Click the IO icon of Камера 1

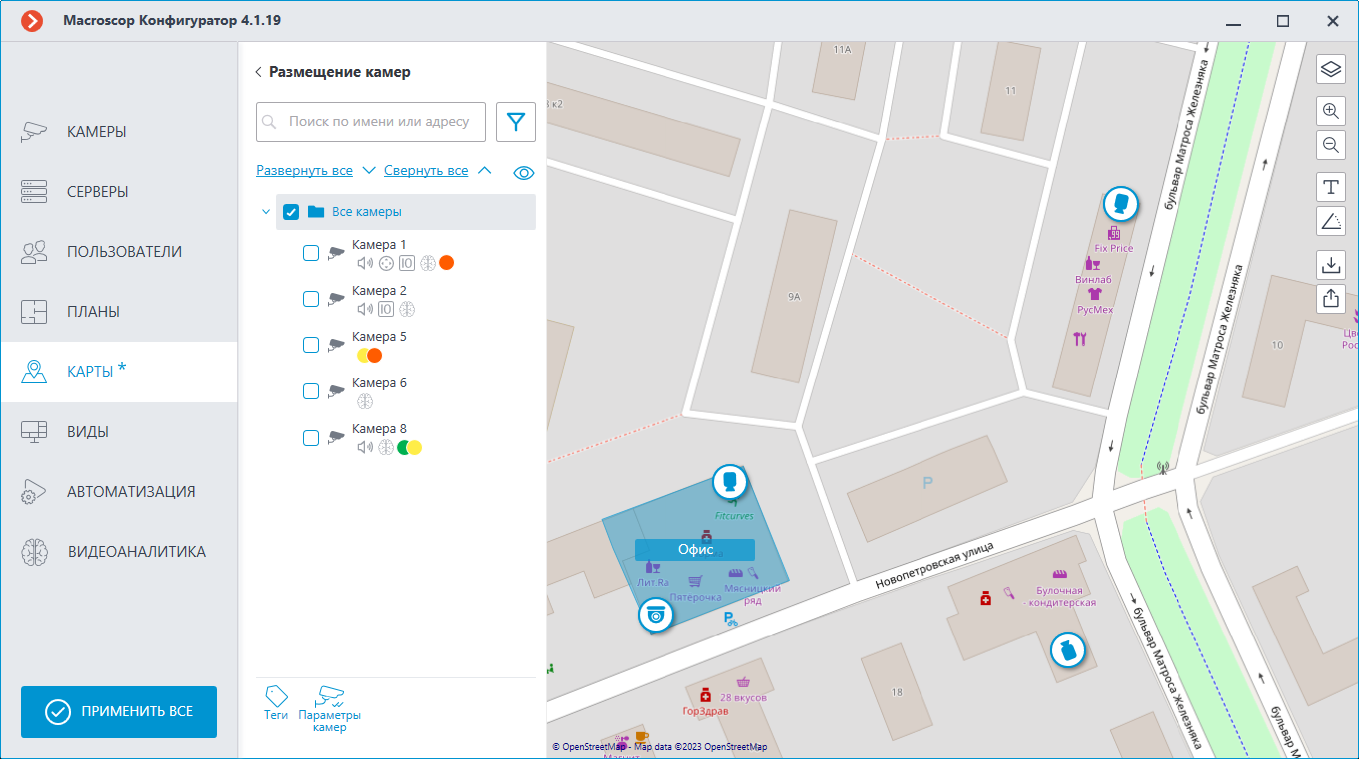click(x=406, y=263)
